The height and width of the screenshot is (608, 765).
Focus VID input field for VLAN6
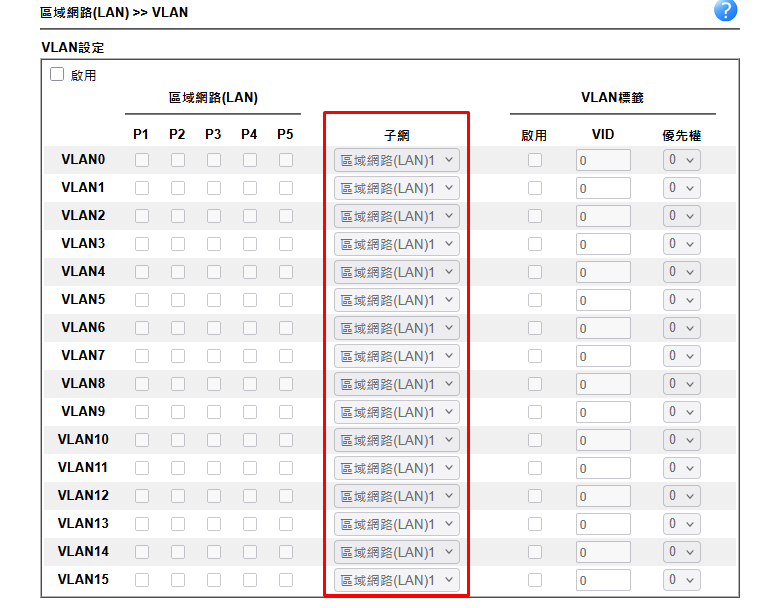(x=603, y=328)
